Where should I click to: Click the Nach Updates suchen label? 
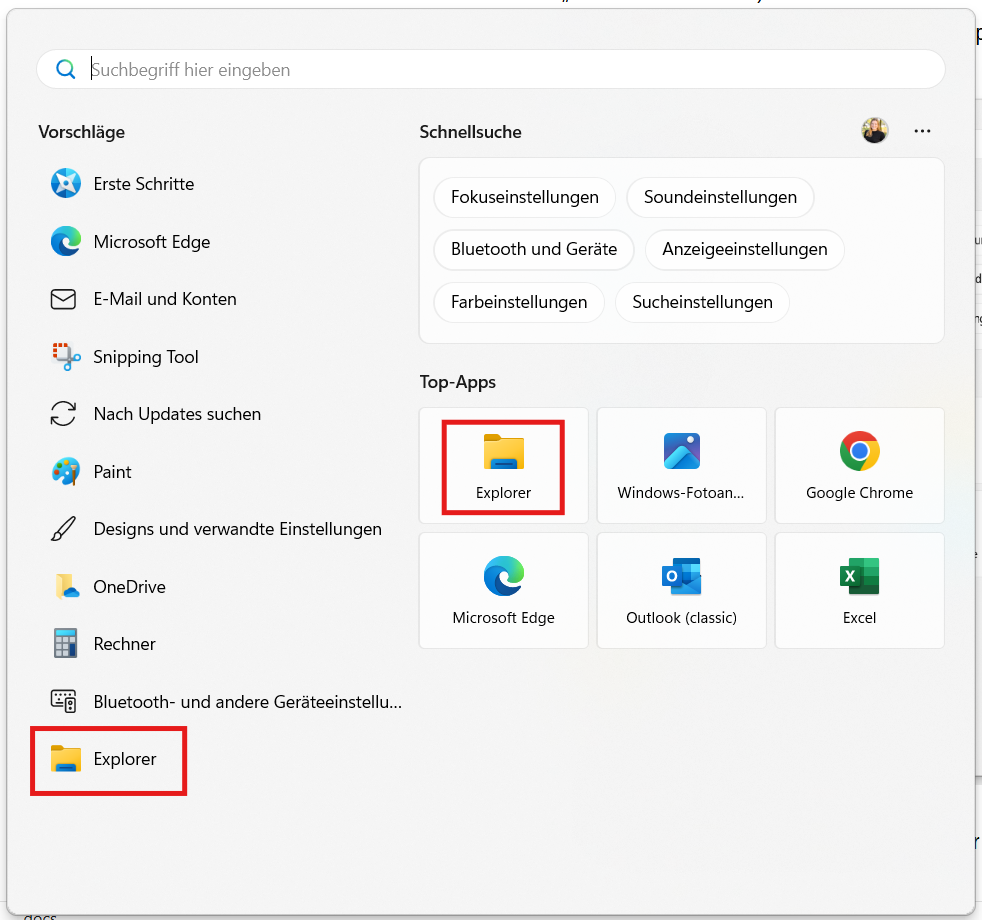[177, 414]
